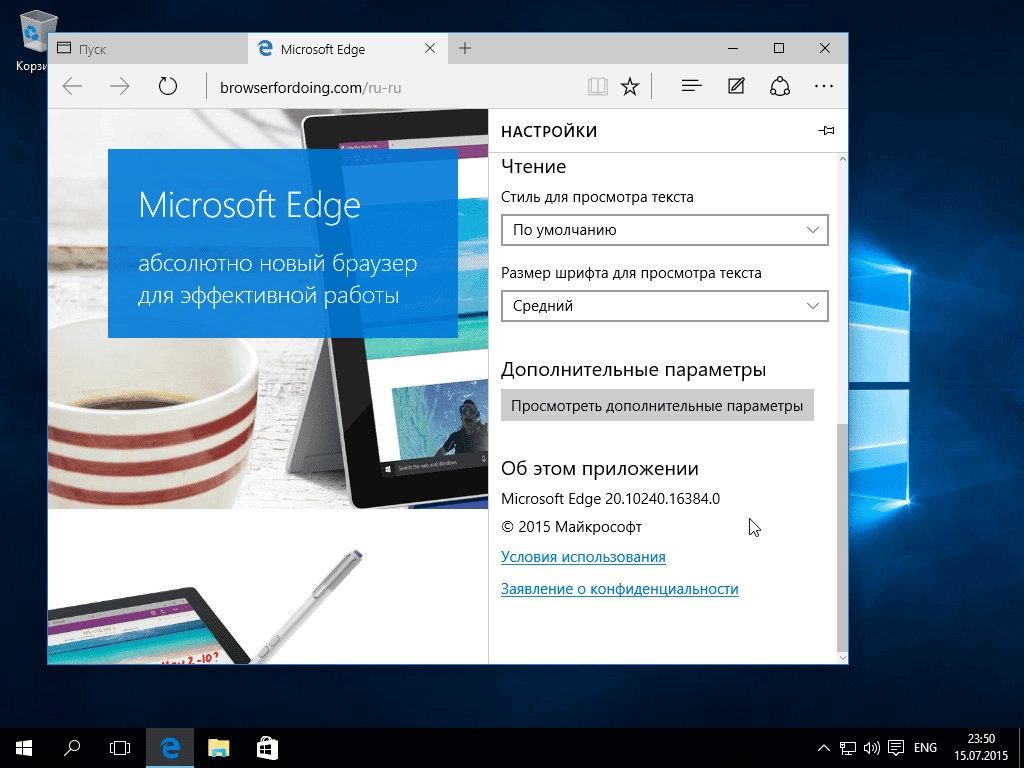The width and height of the screenshot is (1024, 768).
Task: Click the settings pane scrollbar thumb
Action: tap(842, 537)
